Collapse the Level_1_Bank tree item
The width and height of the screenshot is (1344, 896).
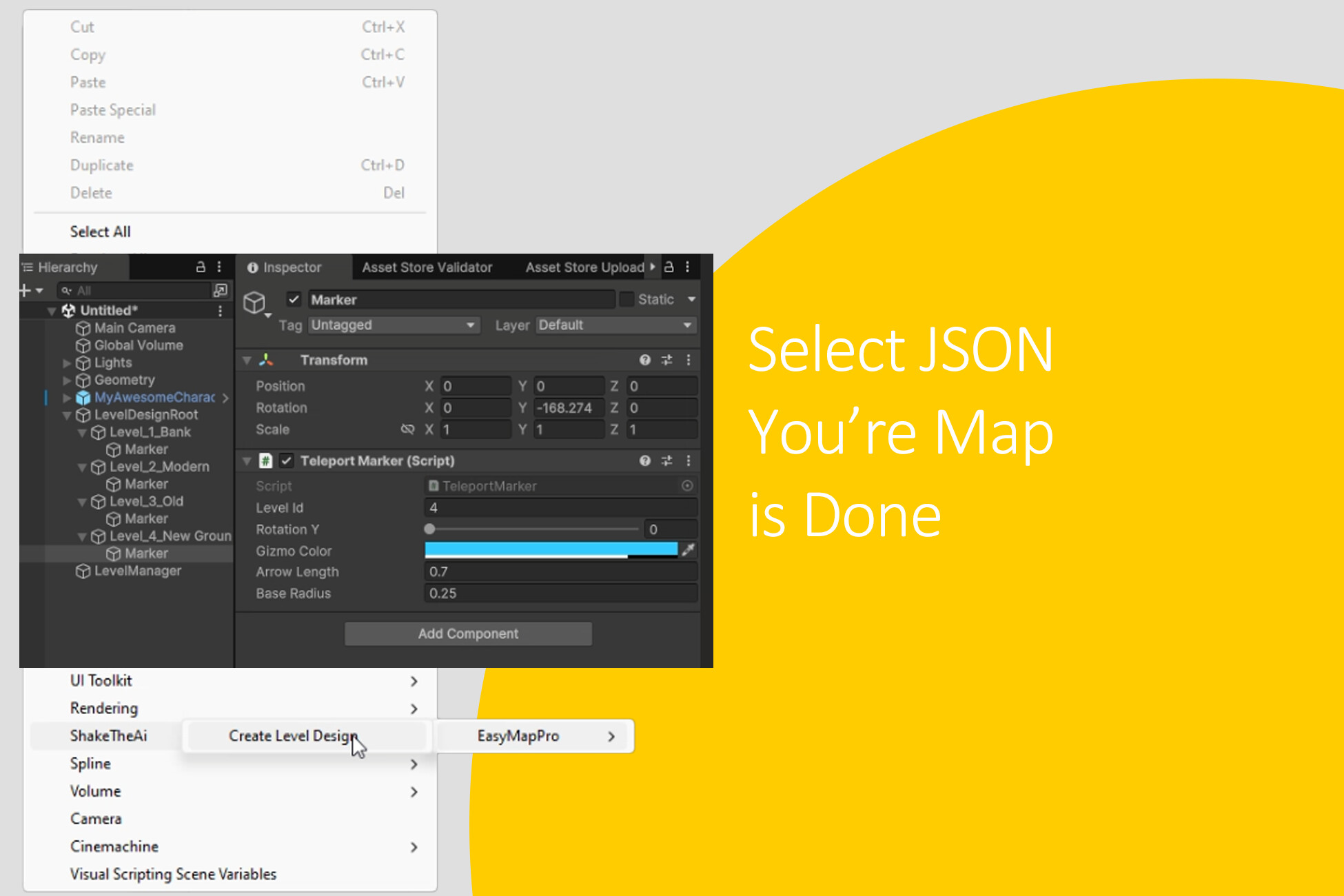(82, 432)
